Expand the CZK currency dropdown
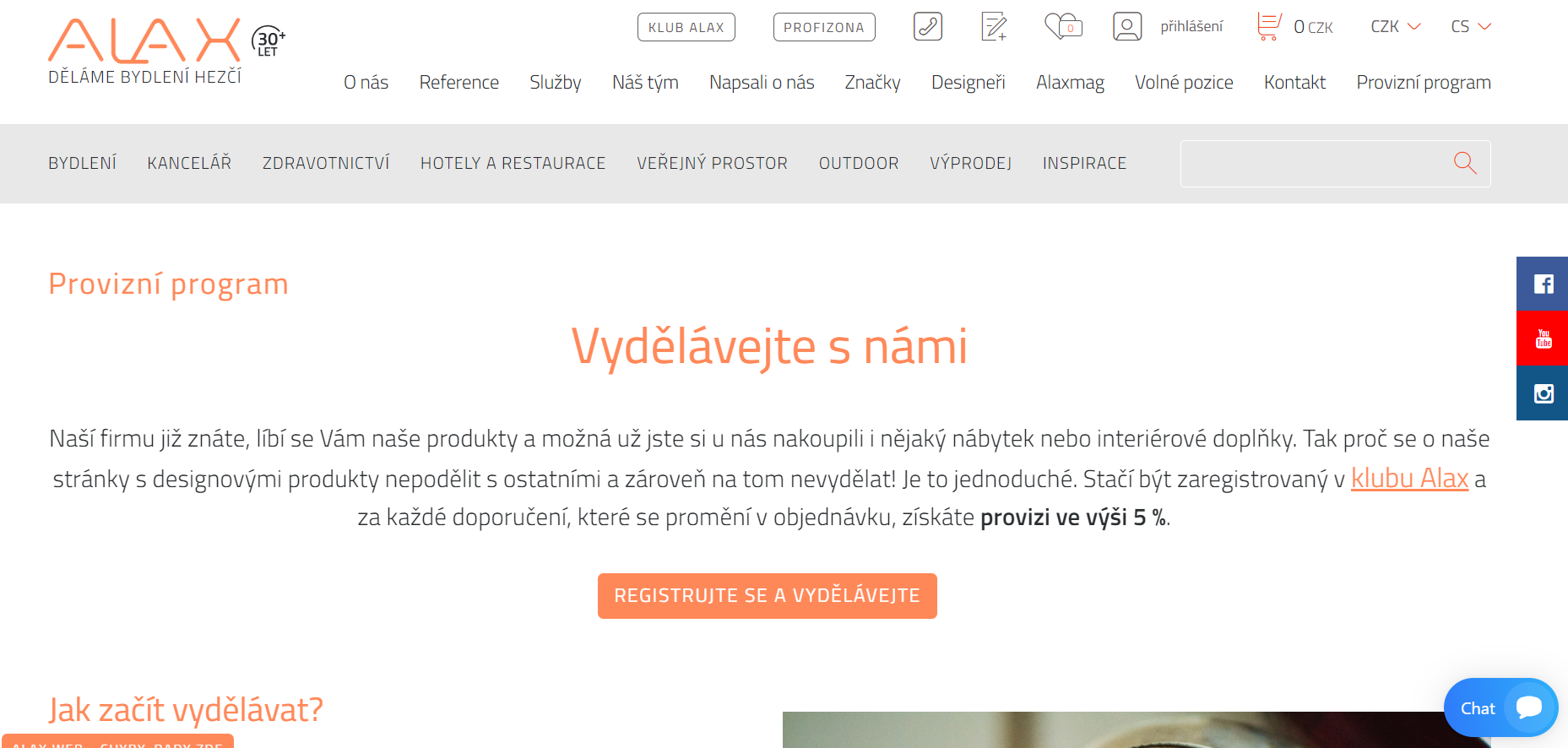1568x748 pixels. coord(1396,26)
